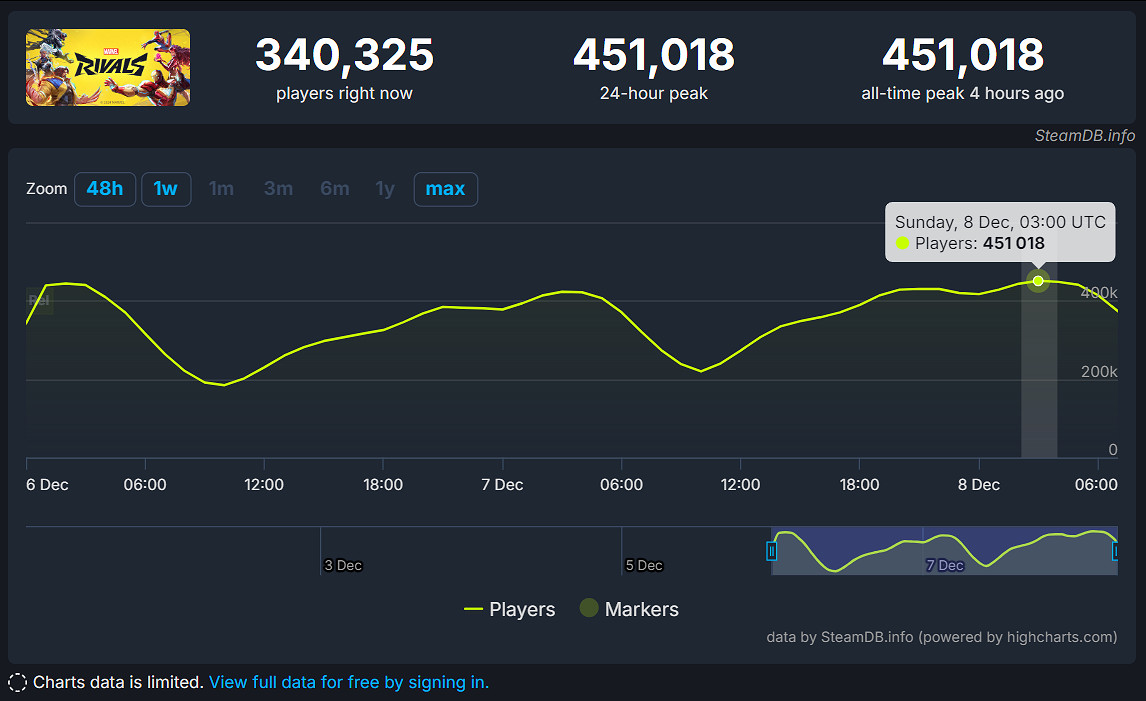This screenshot has height=701, width=1146.
Task: Click the highlighted 451 018 peak data point
Action: [1038, 281]
